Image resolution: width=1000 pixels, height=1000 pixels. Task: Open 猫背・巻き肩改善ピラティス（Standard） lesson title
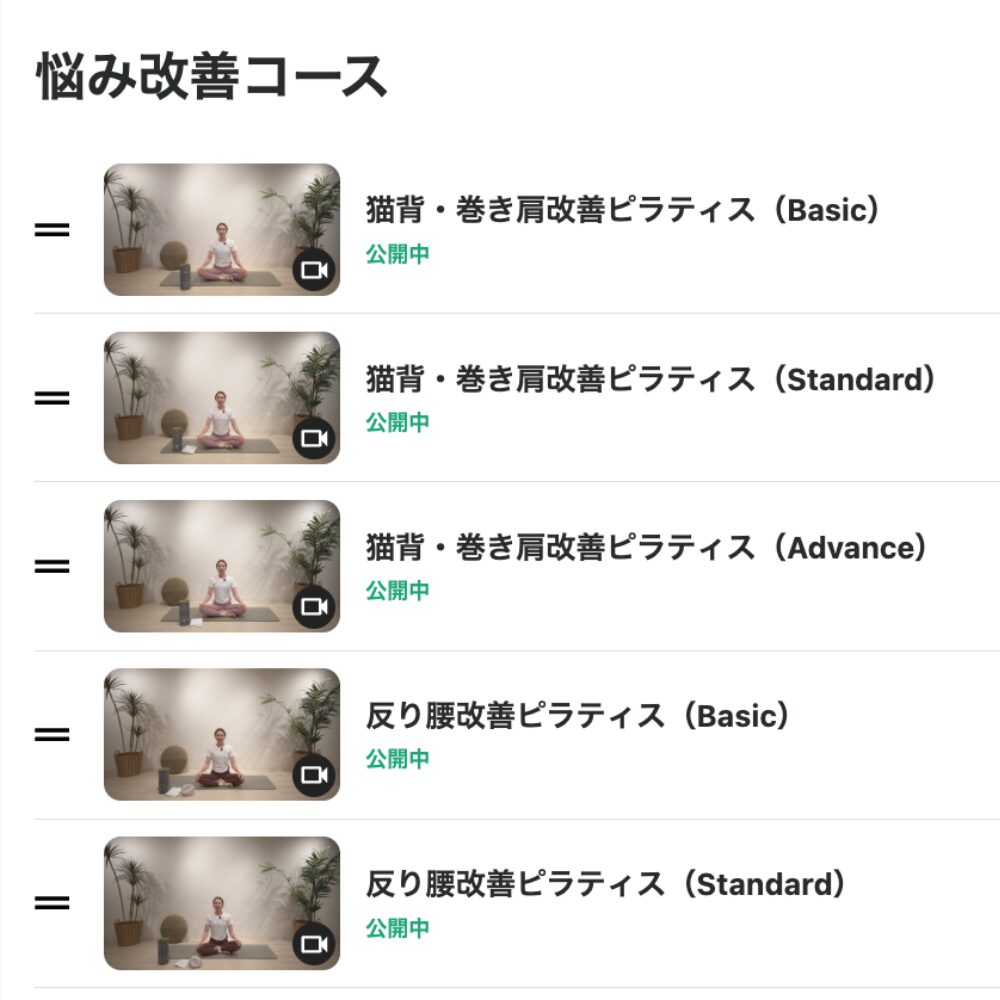[x=650, y=380]
